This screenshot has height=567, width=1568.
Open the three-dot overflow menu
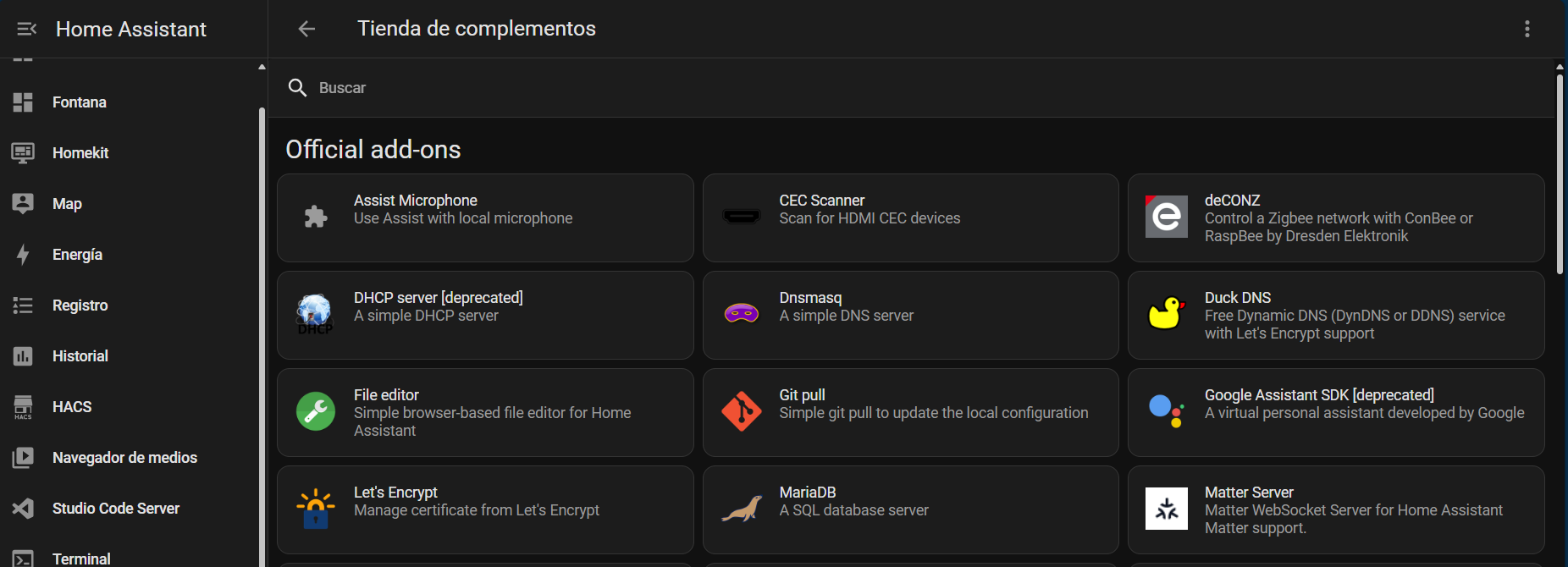(1527, 29)
